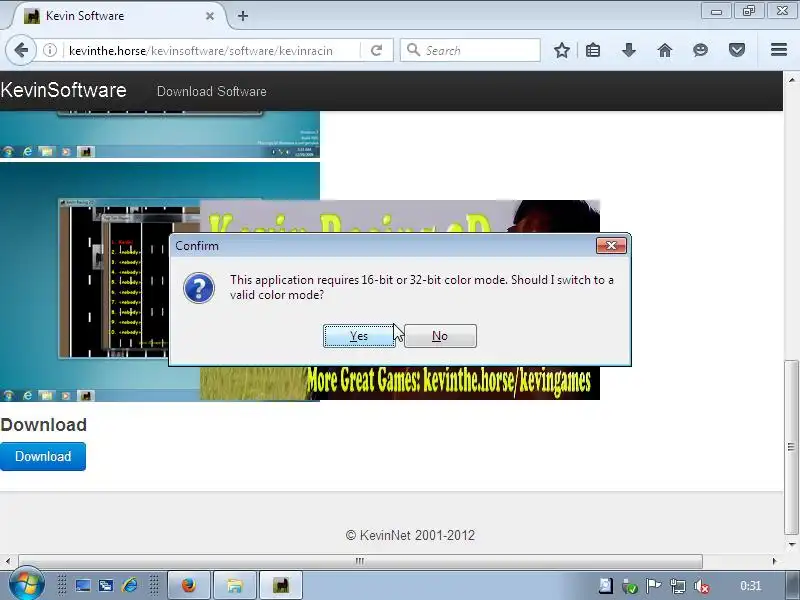Reload the page with refresh icon
This screenshot has height=600, width=800.
377,51
